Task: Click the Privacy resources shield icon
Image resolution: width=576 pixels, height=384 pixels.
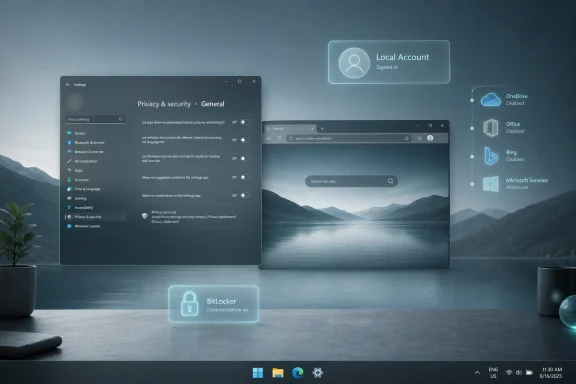Action: click(145, 216)
